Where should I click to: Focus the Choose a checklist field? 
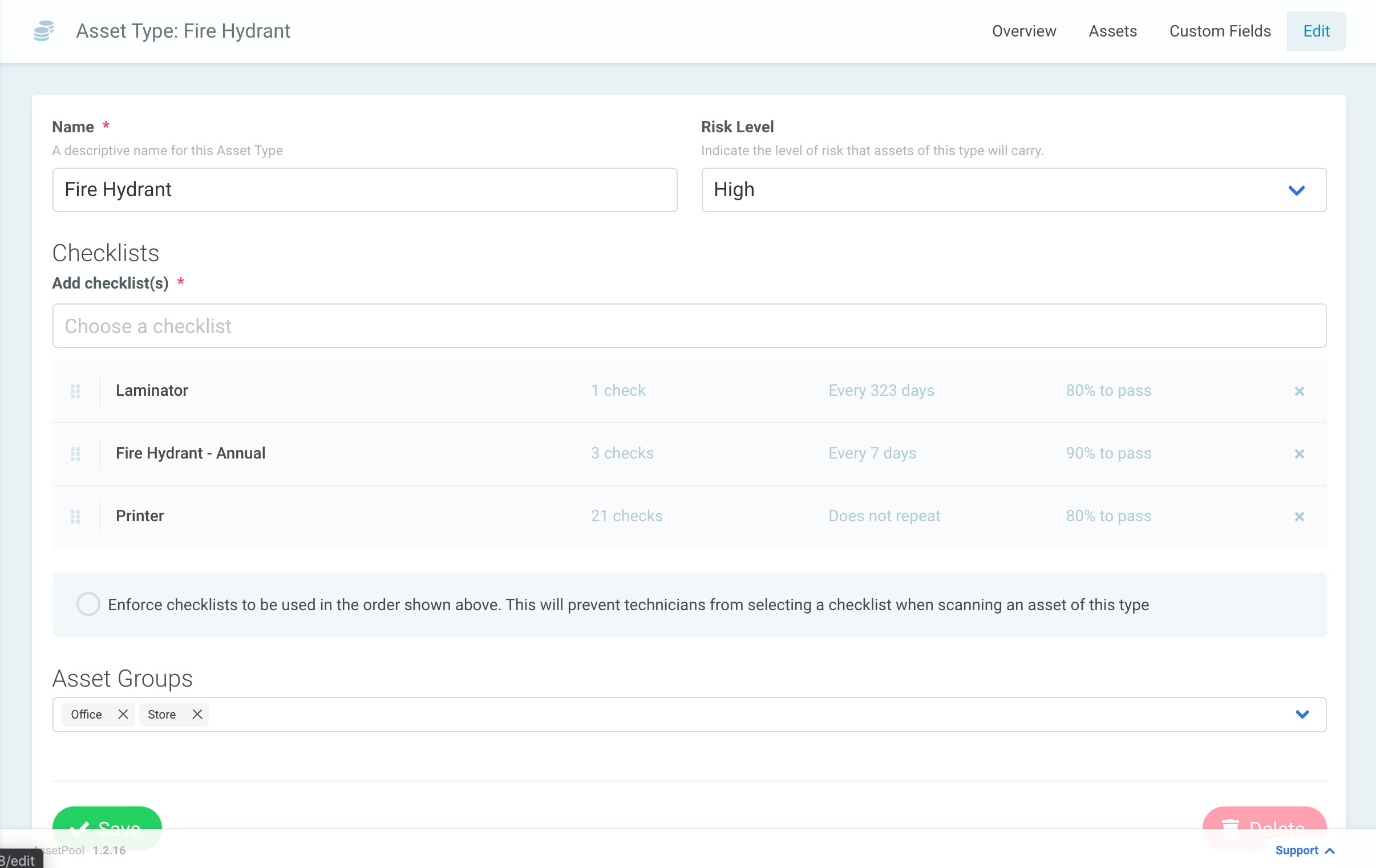[x=689, y=326]
